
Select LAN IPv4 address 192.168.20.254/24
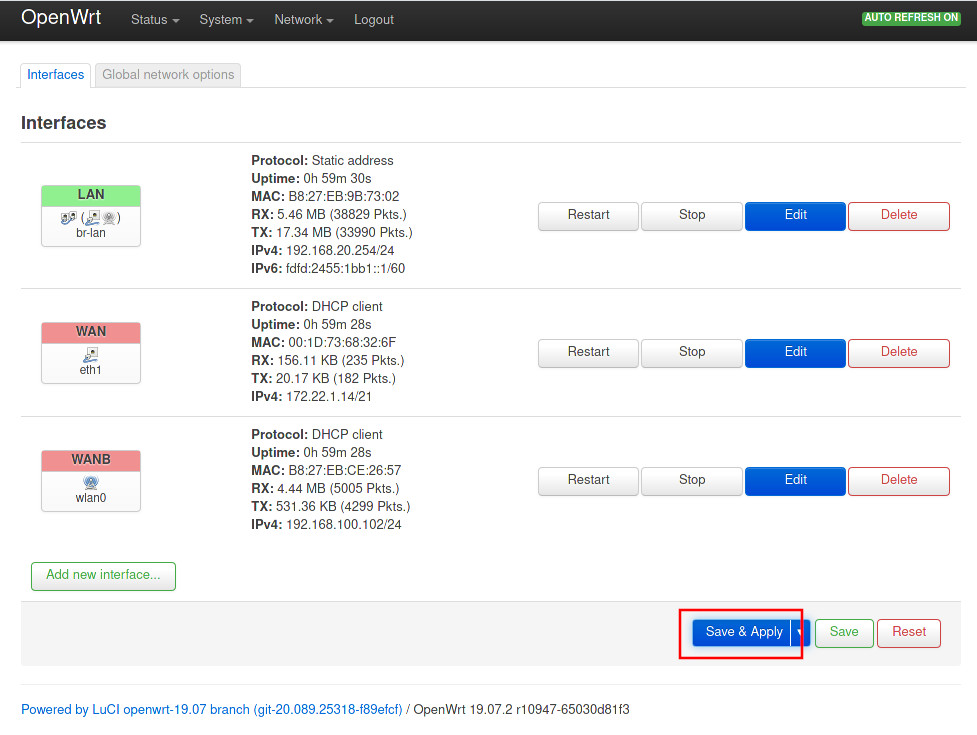[x=340, y=250]
